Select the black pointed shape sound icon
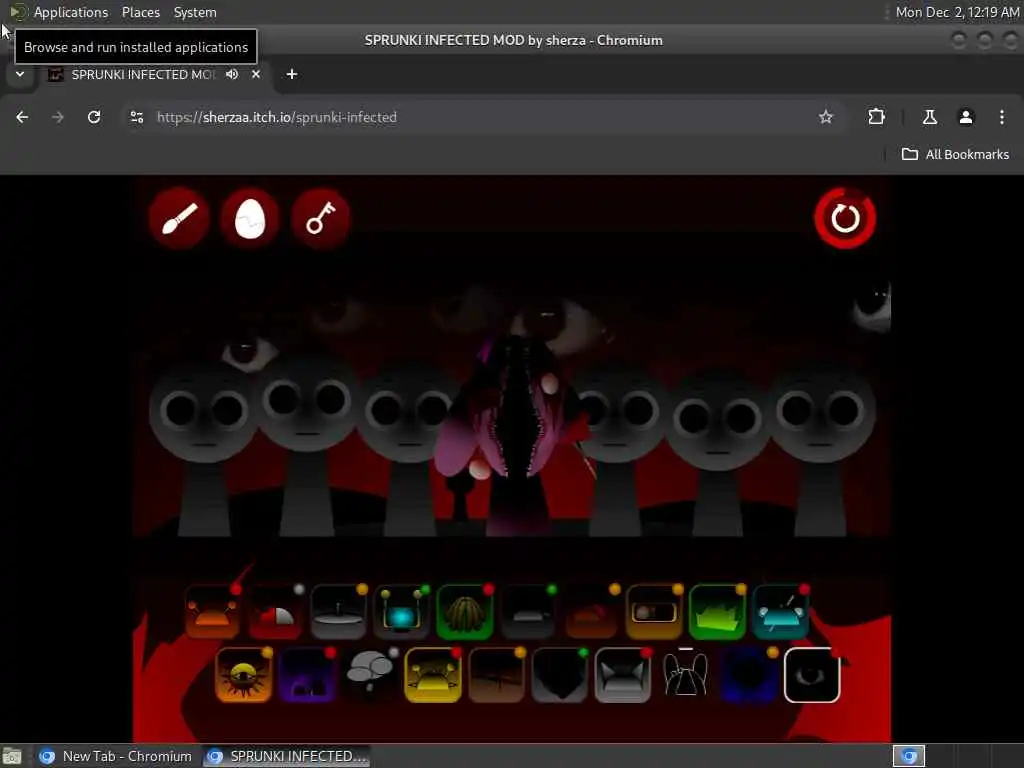Image resolution: width=1024 pixels, height=768 pixels. pyautogui.click(x=560, y=675)
